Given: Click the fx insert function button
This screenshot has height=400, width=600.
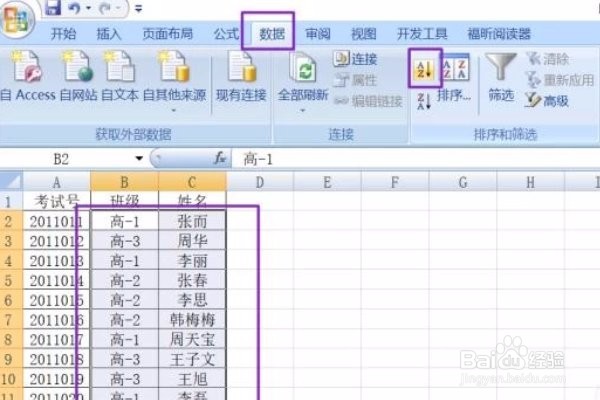Looking at the screenshot, I should coord(220,158).
